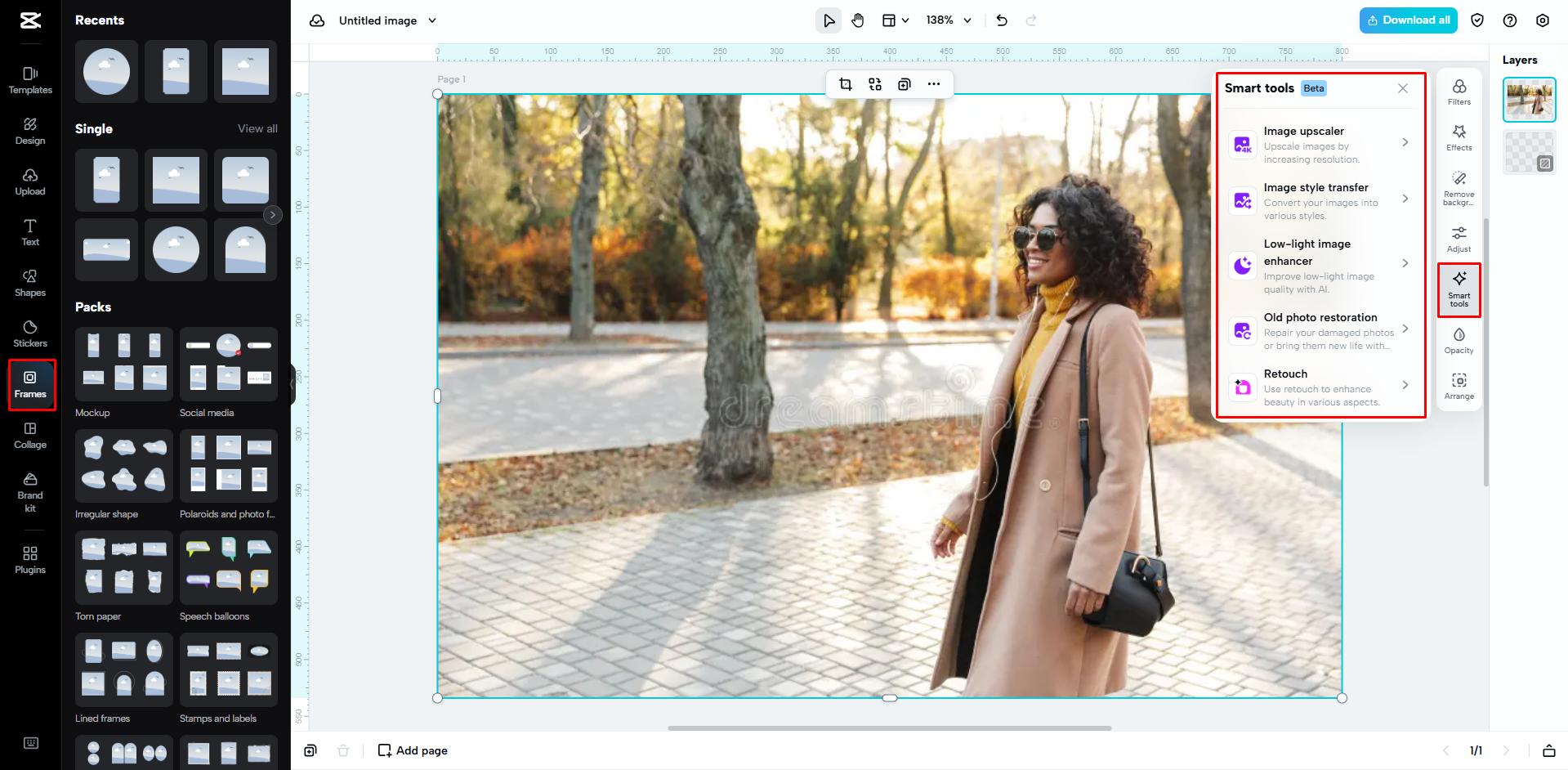The width and height of the screenshot is (1568, 770).
Task: Select the photo layer thumbnail in Layers
Action: [1529, 100]
